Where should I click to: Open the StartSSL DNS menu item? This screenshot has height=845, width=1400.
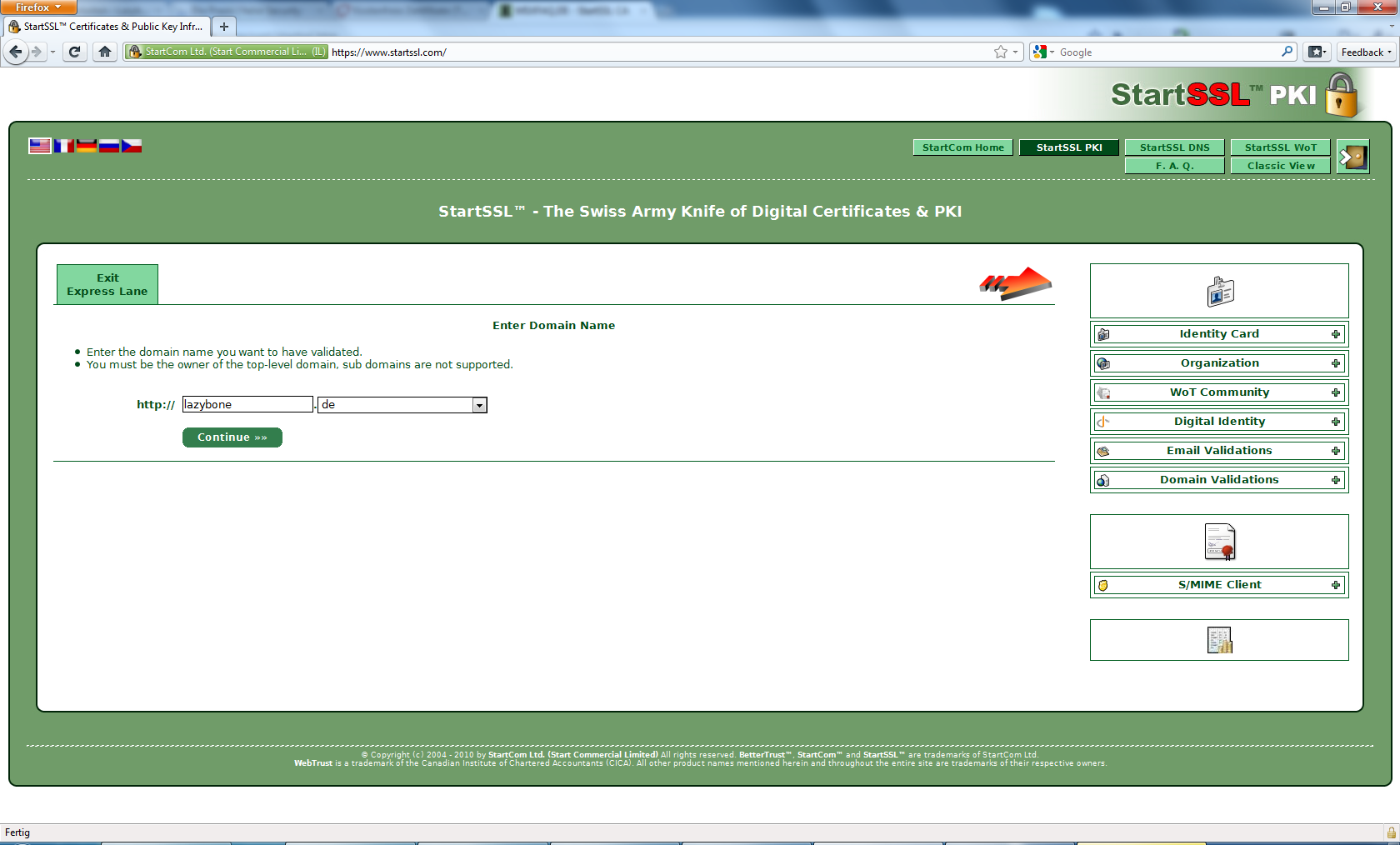tap(1175, 147)
